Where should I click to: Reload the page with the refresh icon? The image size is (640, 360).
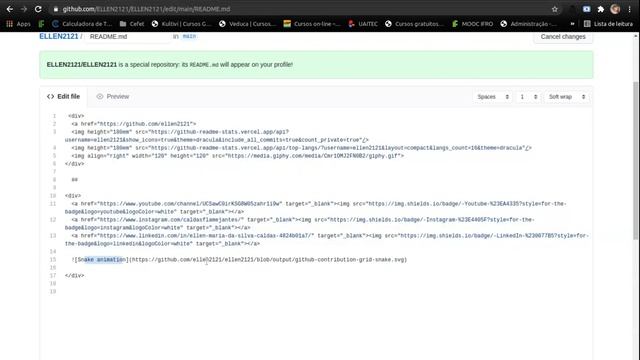[x=38, y=9]
